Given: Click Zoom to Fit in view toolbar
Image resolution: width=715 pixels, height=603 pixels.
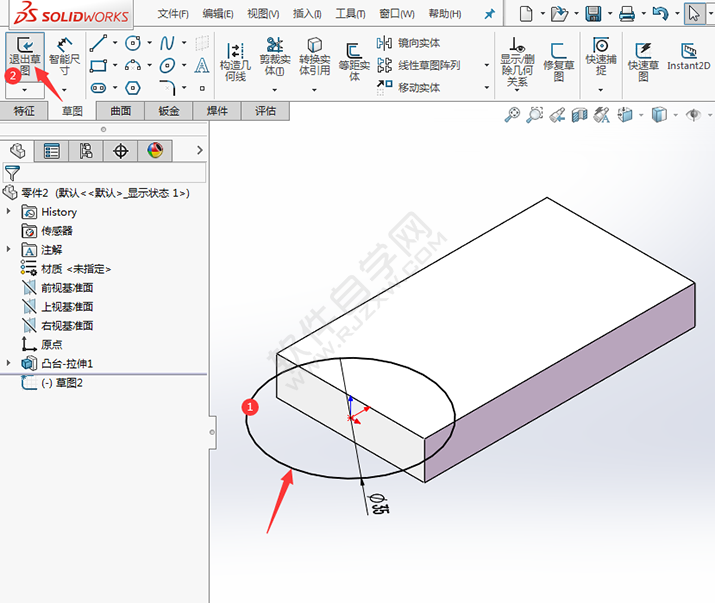Looking at the screenshot, I should click(x=512, y=114).
